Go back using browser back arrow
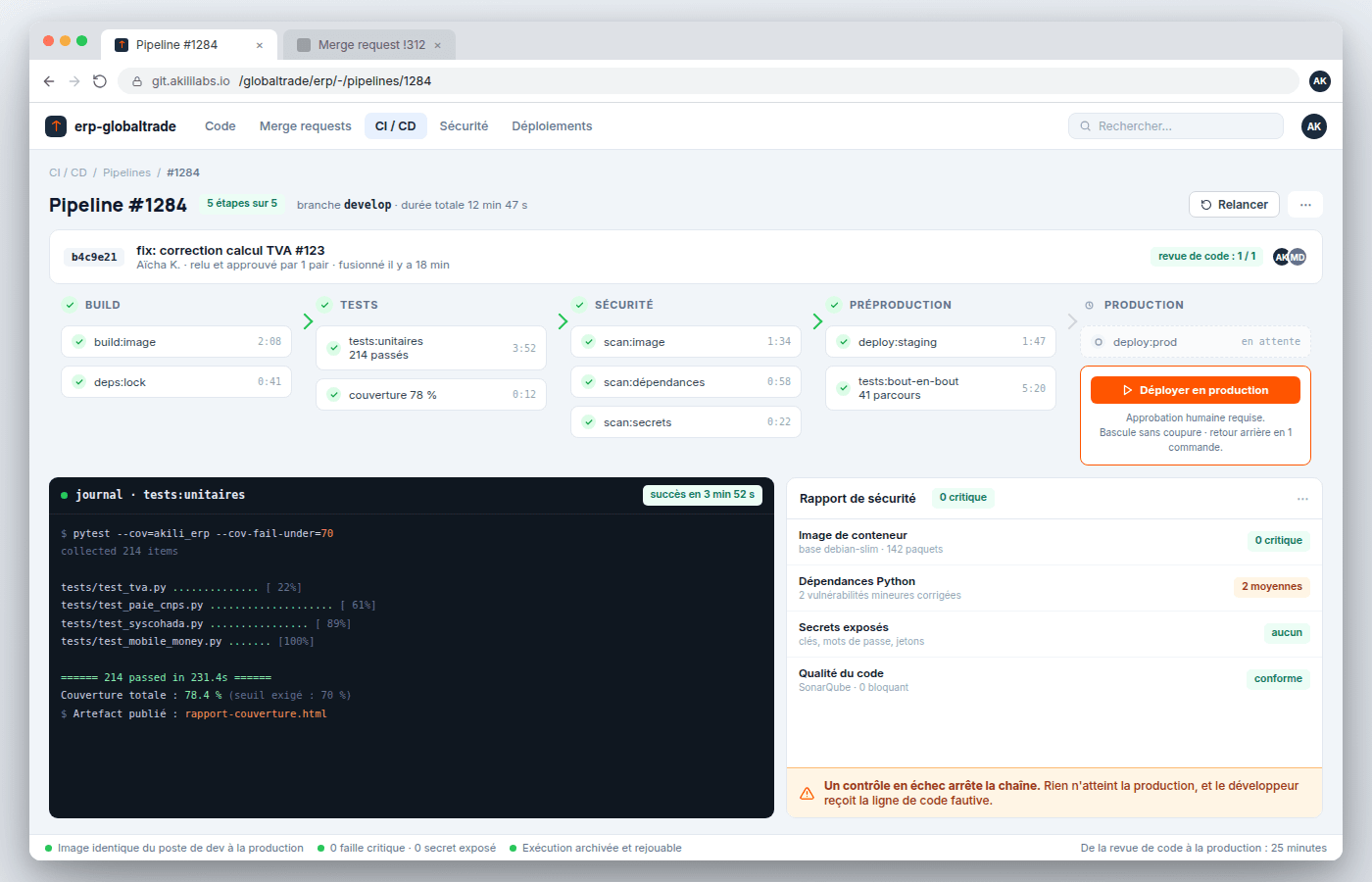This screenshot has height=882, width=1372. 49,81
